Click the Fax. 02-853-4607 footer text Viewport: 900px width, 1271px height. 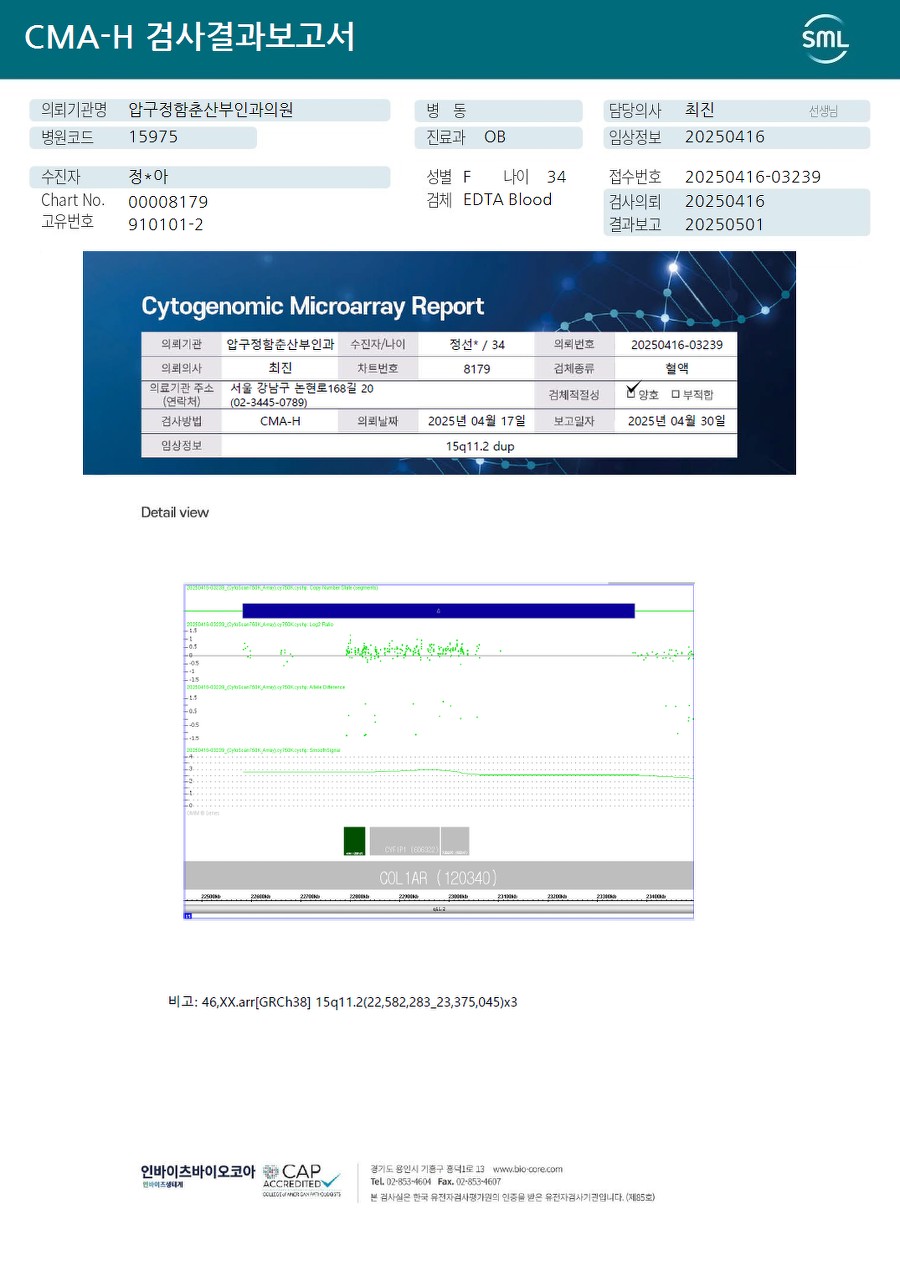click(x=470, y=1181)
